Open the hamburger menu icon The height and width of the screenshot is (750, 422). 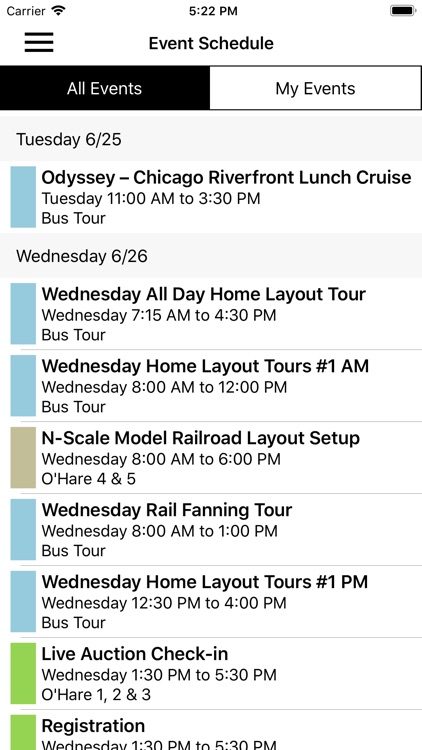click(39, 43)
